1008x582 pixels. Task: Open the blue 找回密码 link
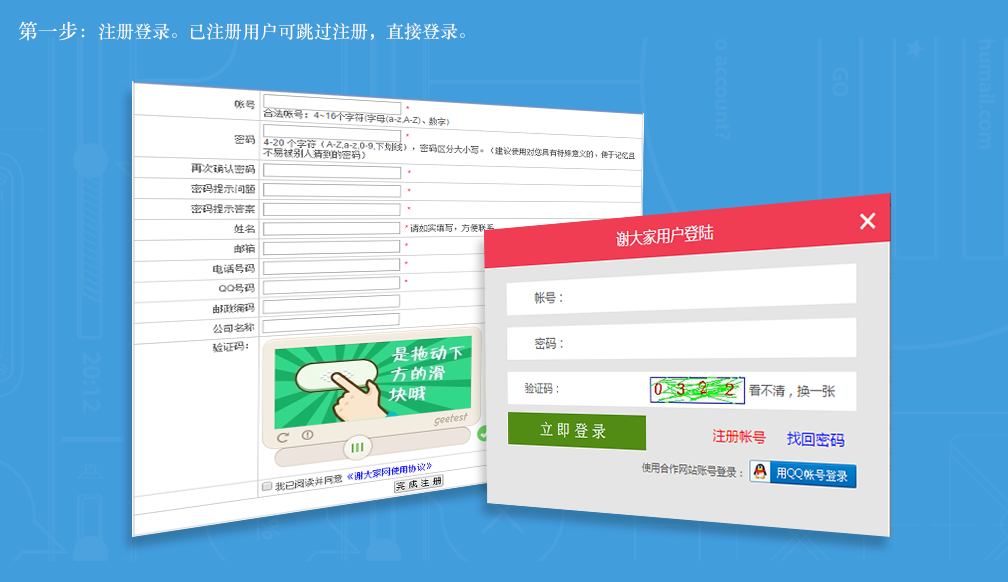815,439
